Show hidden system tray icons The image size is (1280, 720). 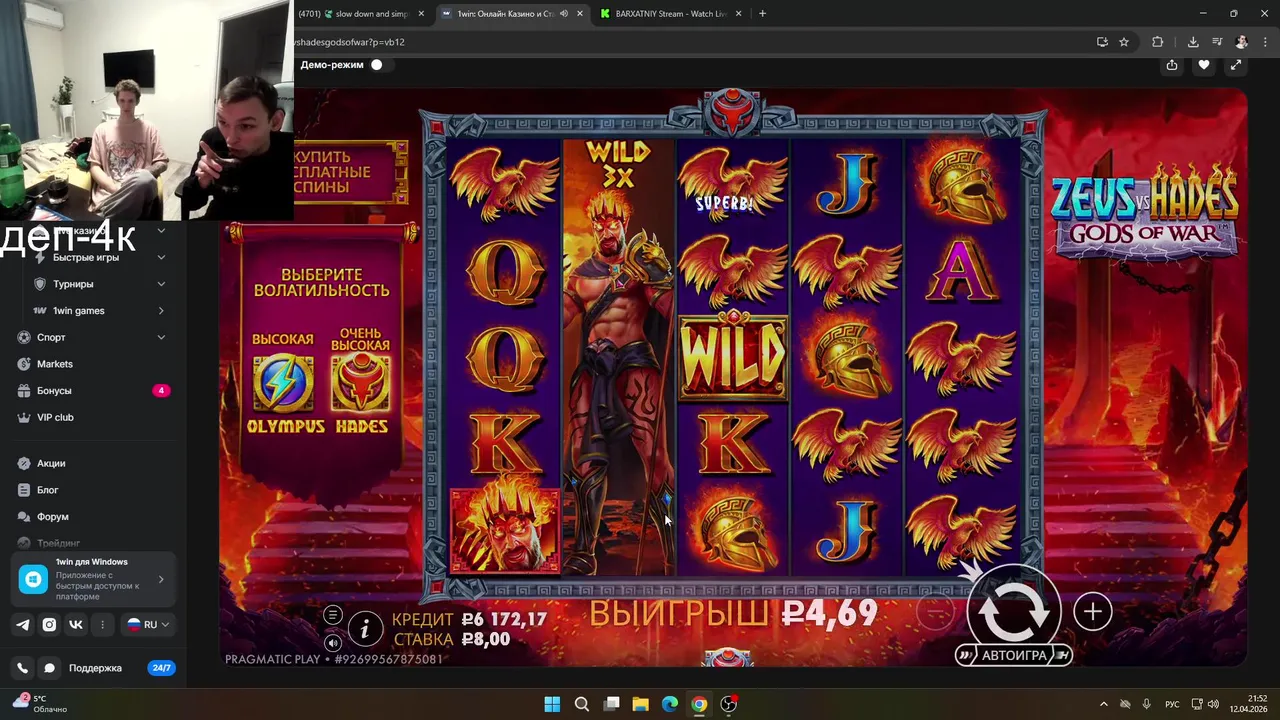pyautogui.click(x=1104, y=704)
